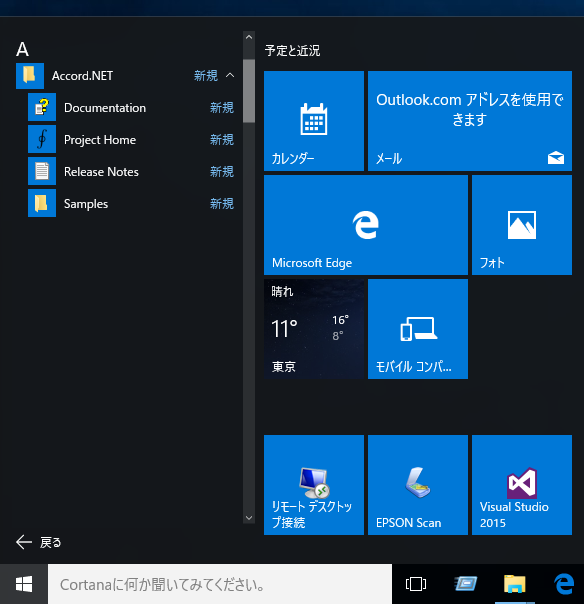The width and height of the screenshot is (584, 604).
Task: Open the Calendar tile (カレンダー)
Action: [x=314, y=121]
